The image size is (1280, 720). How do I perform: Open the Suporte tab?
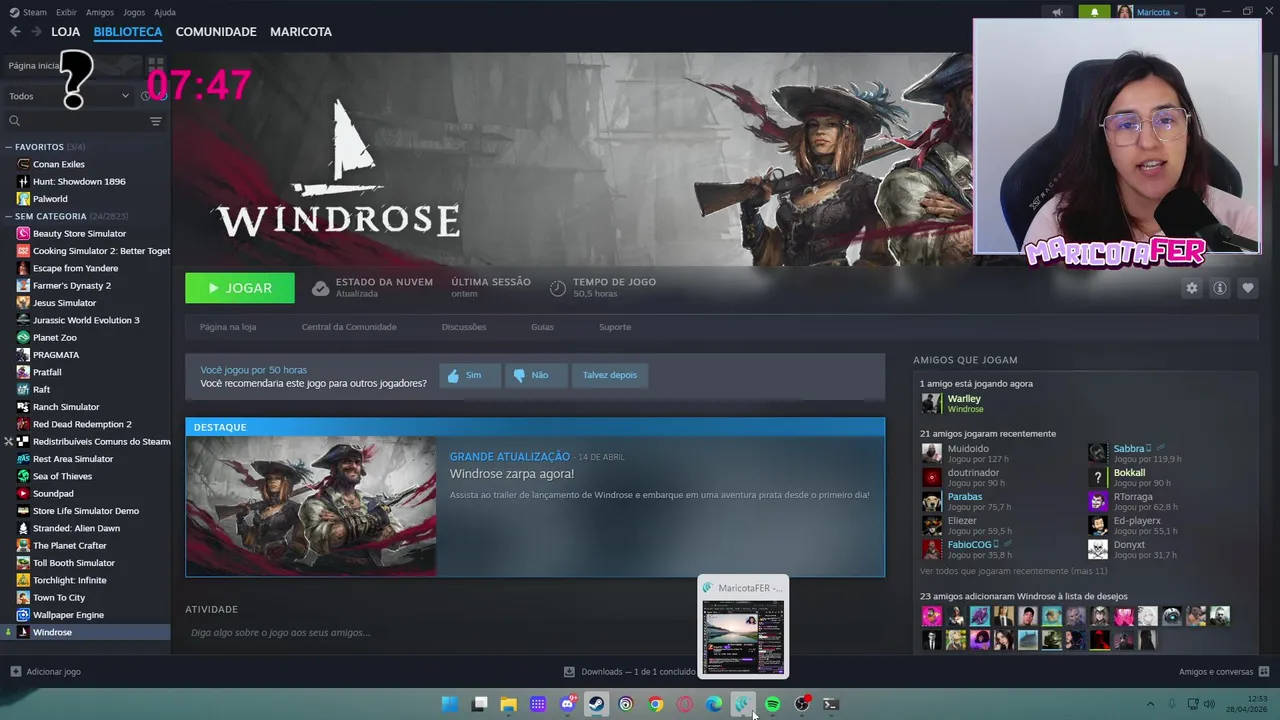[x=615, y=327]
